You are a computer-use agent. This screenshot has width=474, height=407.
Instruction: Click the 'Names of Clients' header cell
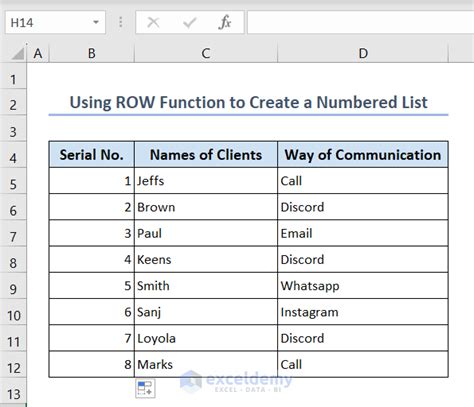click(206, 155)
